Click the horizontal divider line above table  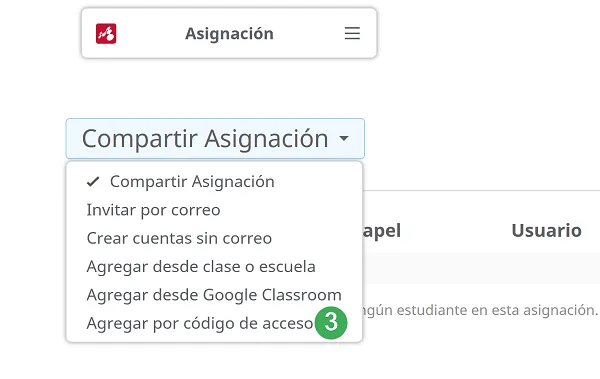pos(481,190)
